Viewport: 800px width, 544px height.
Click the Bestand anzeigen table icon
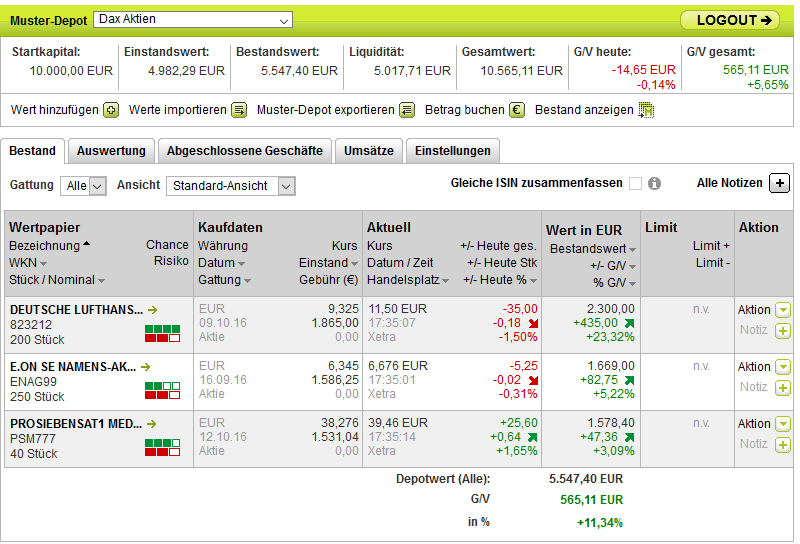(x=646, y=110)
